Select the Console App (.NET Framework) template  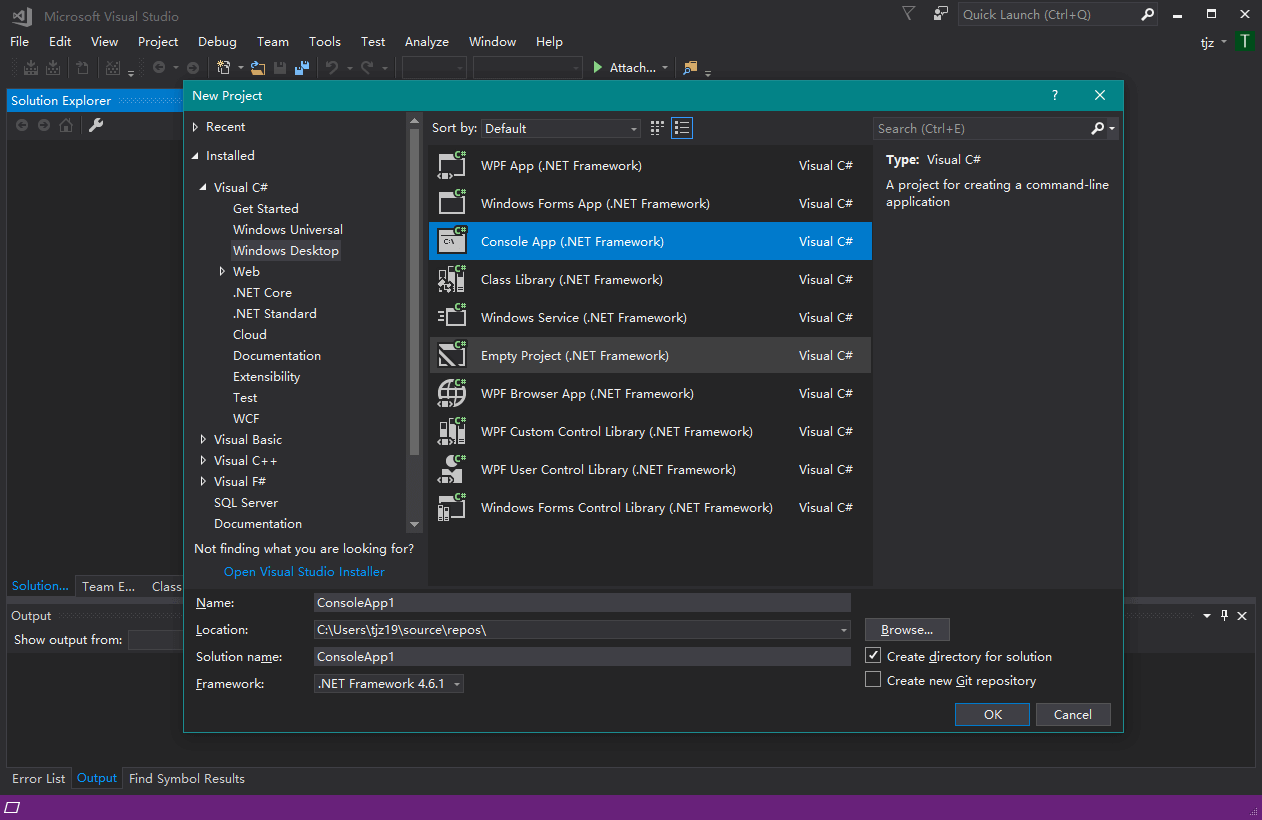click(650, 242)
